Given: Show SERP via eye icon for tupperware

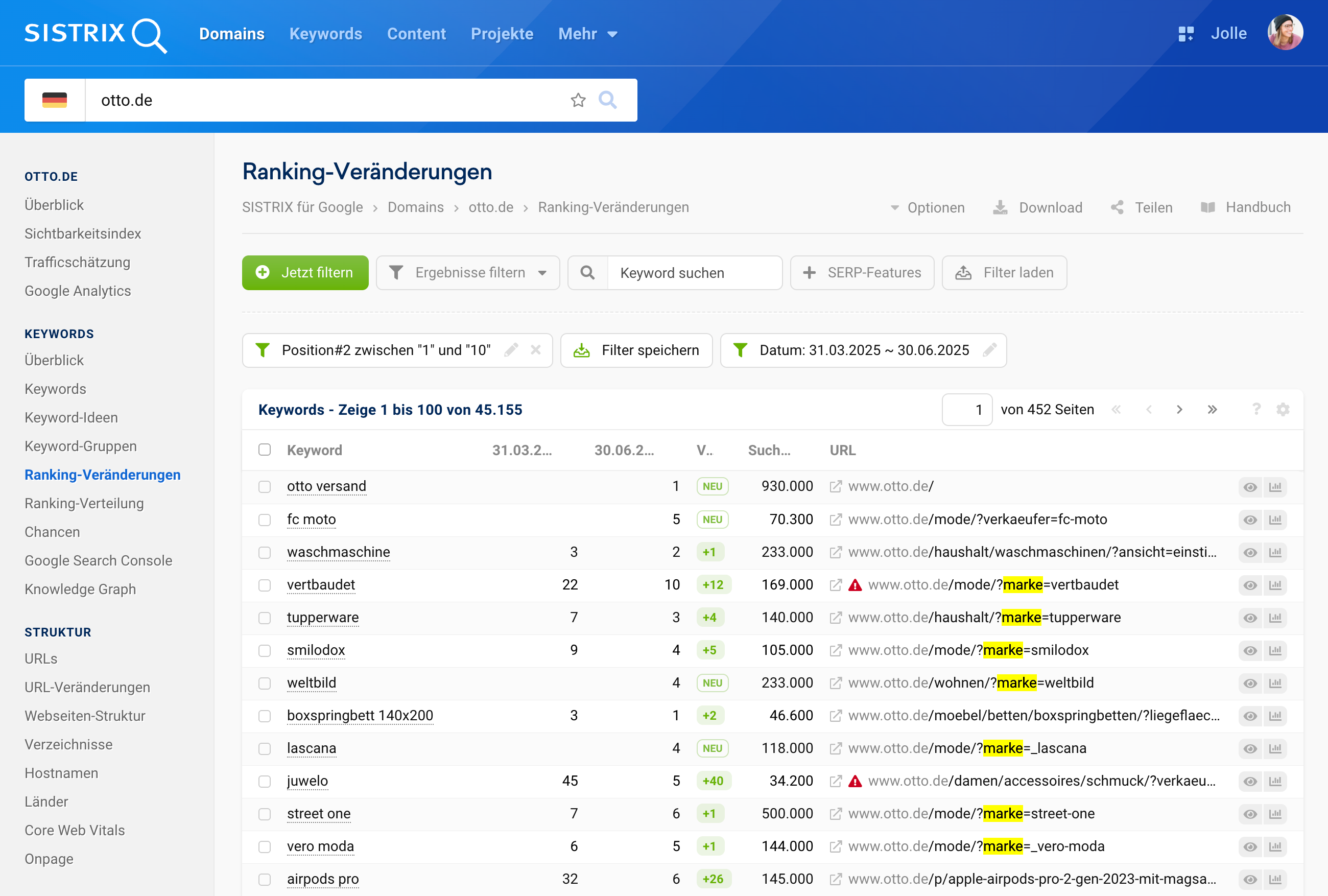Looking at the screenshot, I should 1250,618.
